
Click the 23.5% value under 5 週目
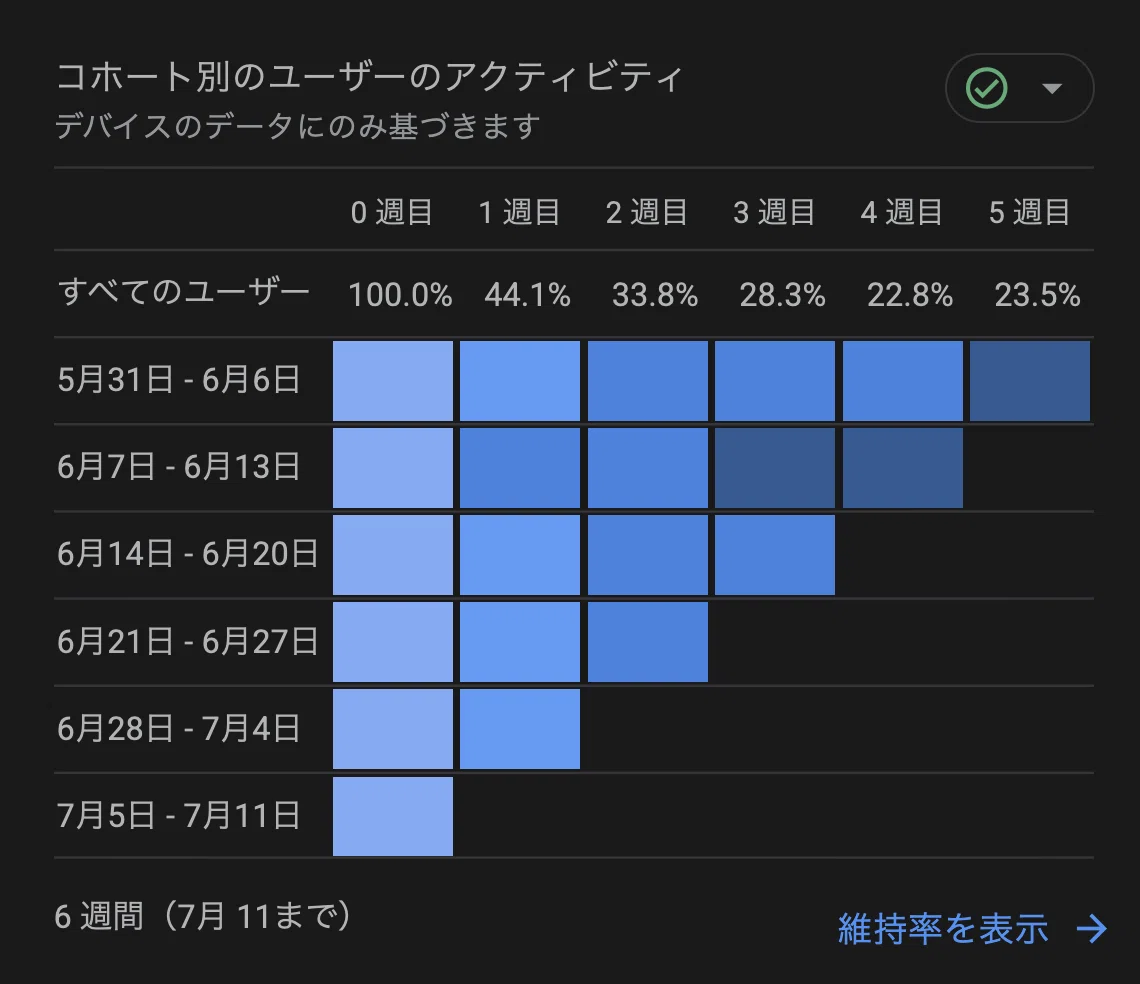tap(1037, 295)
